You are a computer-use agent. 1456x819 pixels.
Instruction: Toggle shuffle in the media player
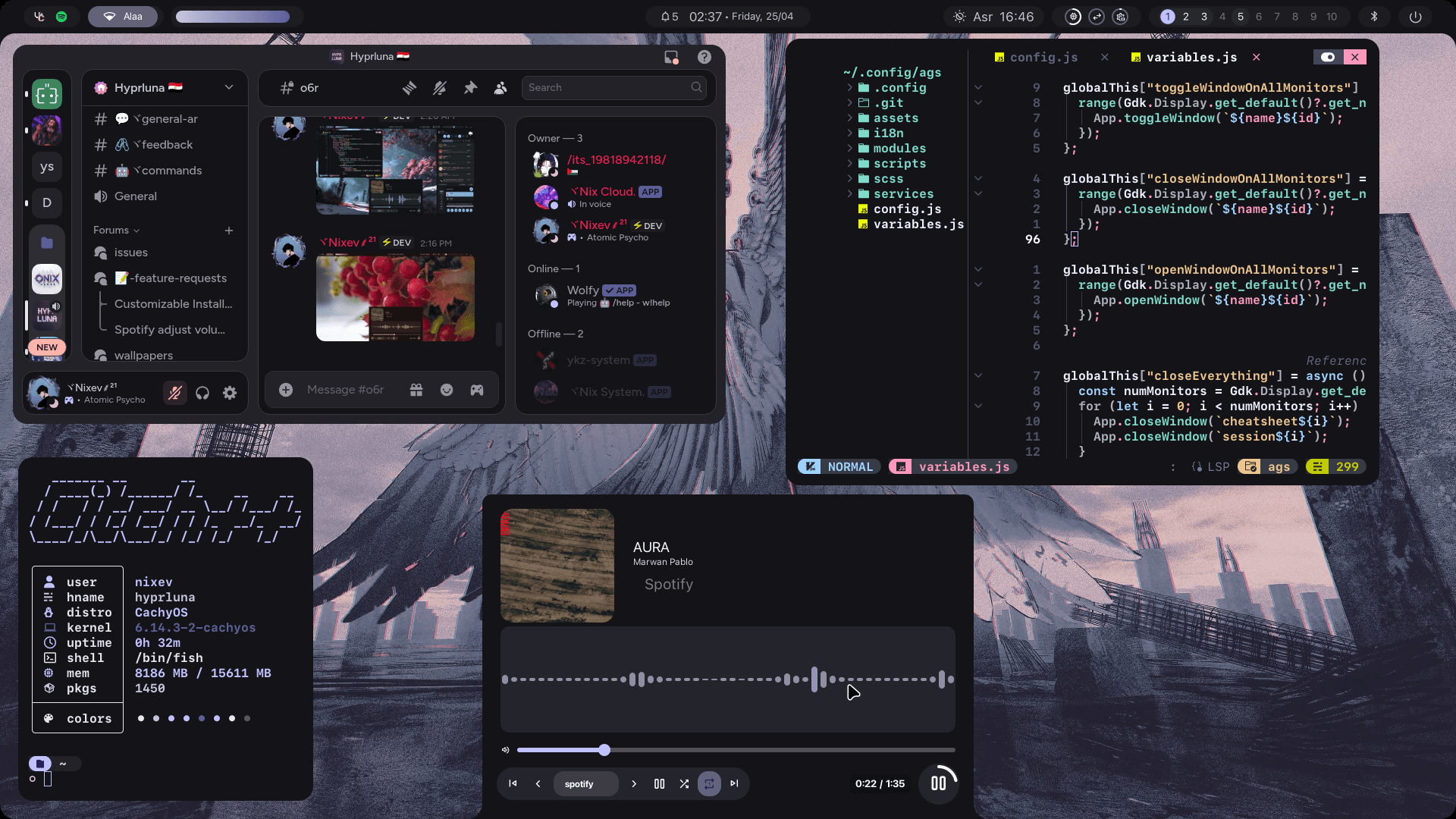coord(684,783)
